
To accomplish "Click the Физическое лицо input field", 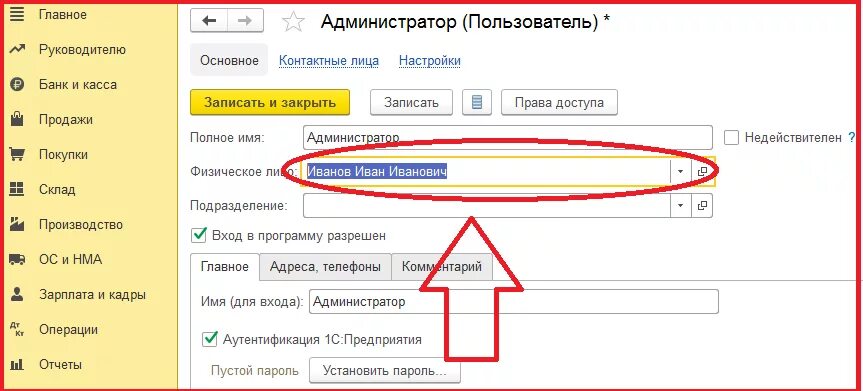I will pos(486,172).
